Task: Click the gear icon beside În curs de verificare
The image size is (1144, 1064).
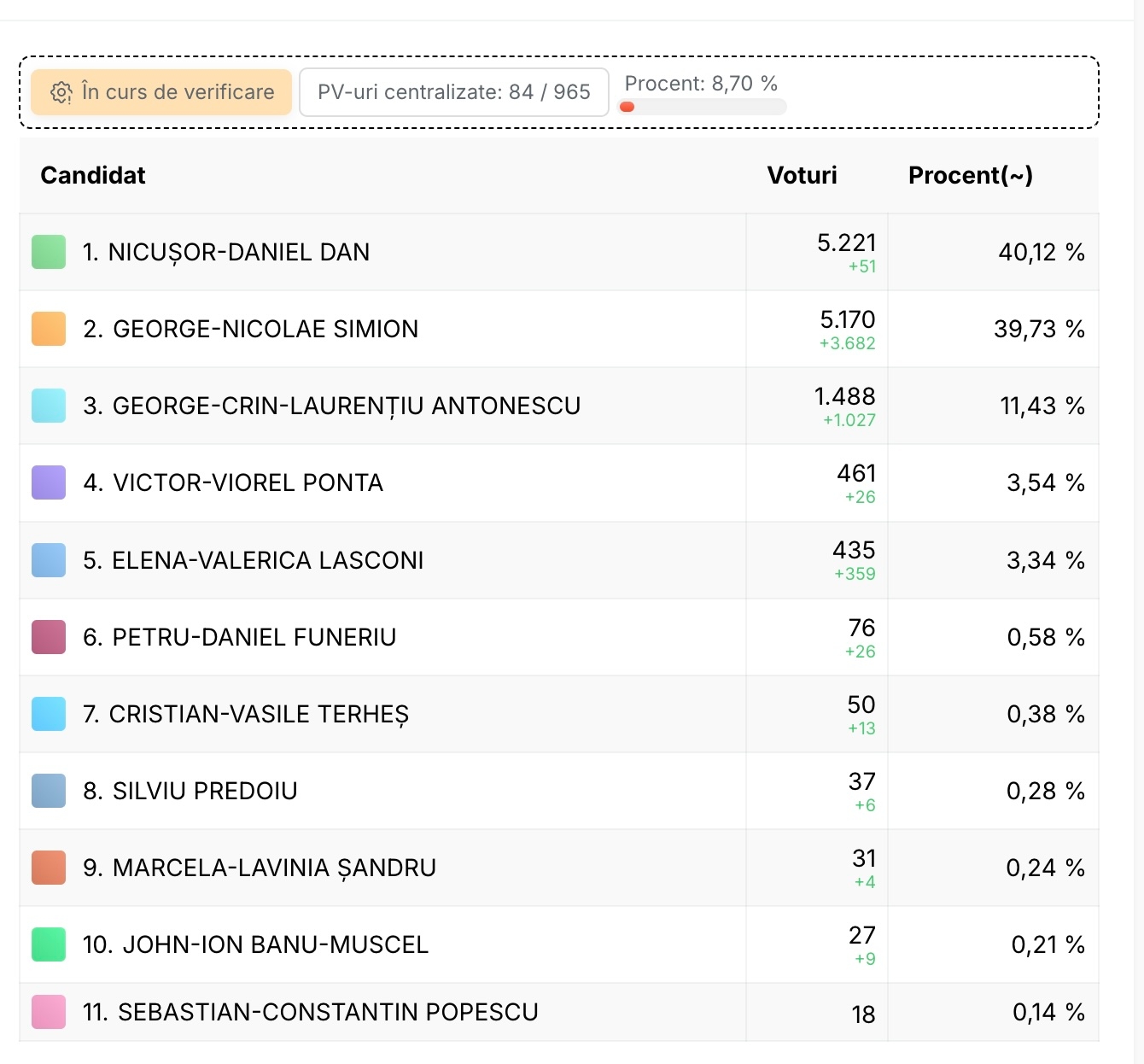Action: point(61,92)
